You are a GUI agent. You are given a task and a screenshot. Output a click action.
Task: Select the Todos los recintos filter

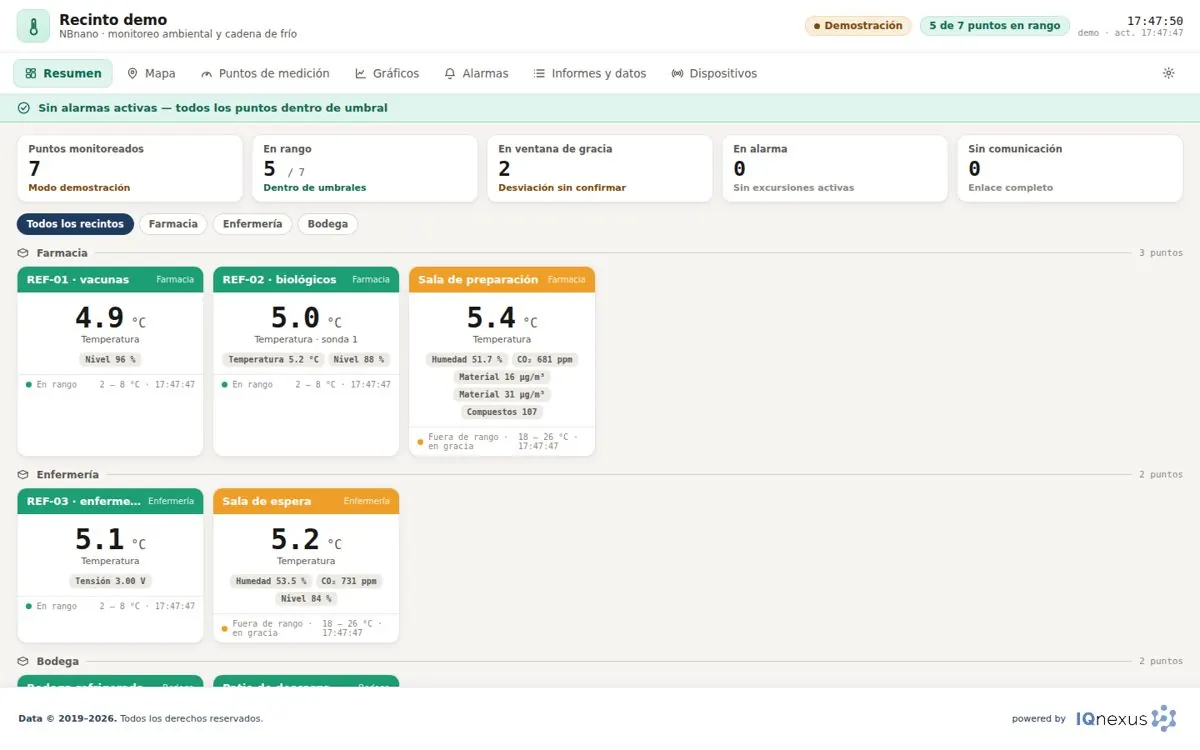(75, 224)
